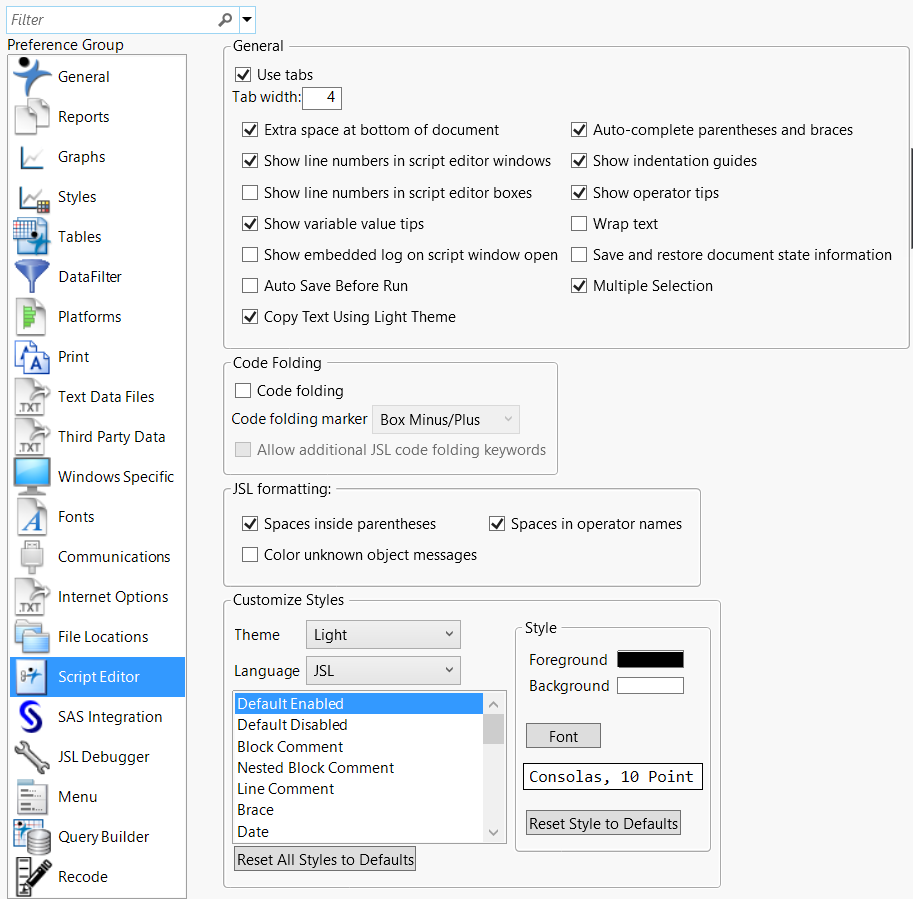Turn on Code folding checkbox
Screen dimensions: 913x899
242,391
